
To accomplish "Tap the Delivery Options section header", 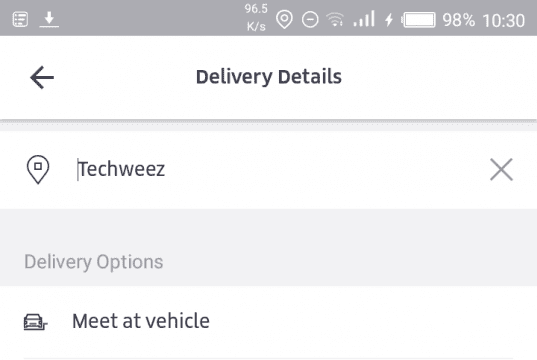I will tap(93, 262).
